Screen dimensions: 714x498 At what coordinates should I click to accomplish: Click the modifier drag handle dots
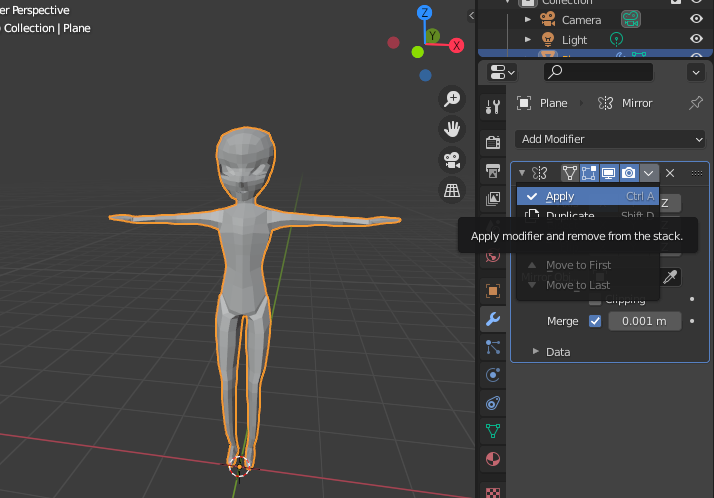pos(696,173)
